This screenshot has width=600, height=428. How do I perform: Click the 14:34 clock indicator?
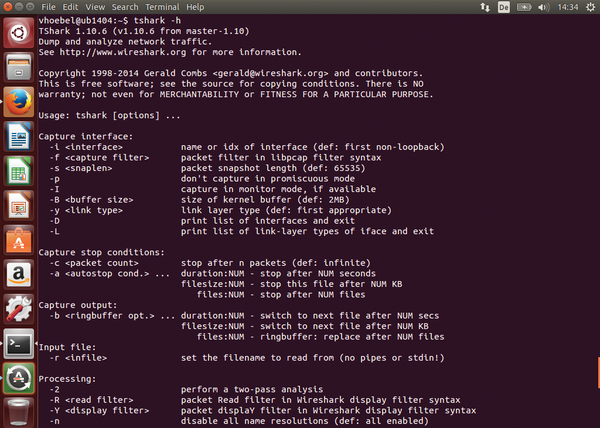(x=568, y=7)
